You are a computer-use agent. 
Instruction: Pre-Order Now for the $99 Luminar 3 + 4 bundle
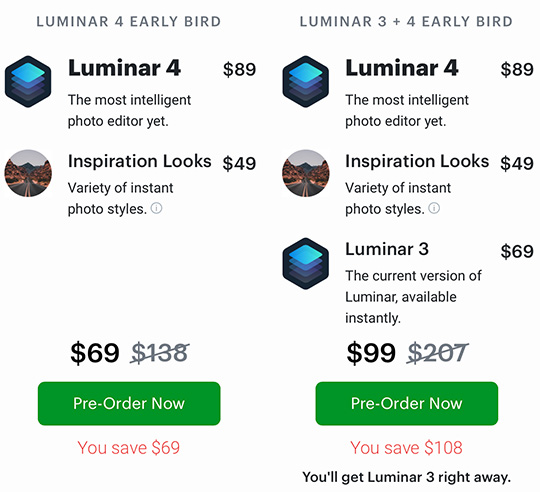pos(407,404)
